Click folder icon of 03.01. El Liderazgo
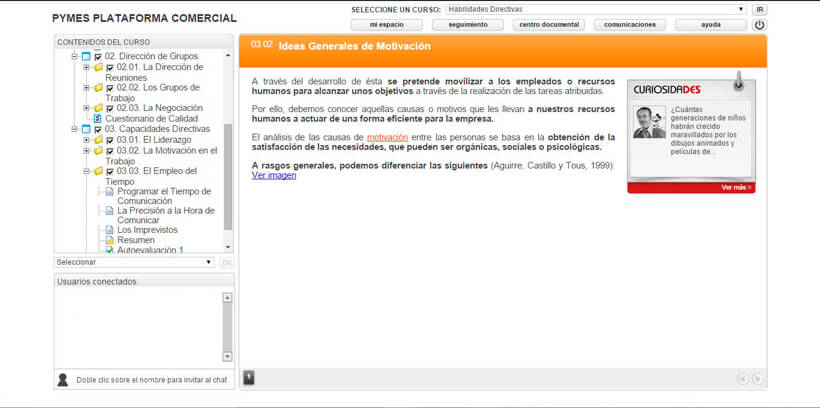 (98, 140)
